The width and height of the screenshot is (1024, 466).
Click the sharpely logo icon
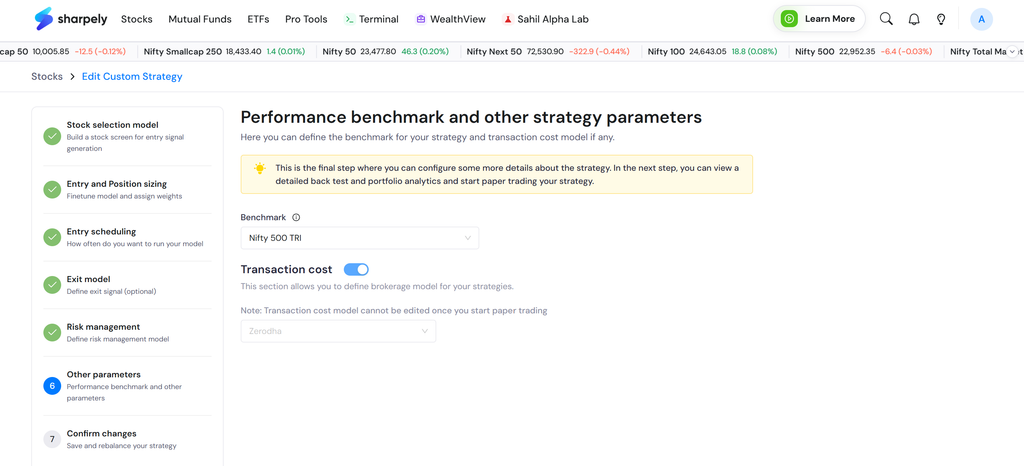(43, 19)
